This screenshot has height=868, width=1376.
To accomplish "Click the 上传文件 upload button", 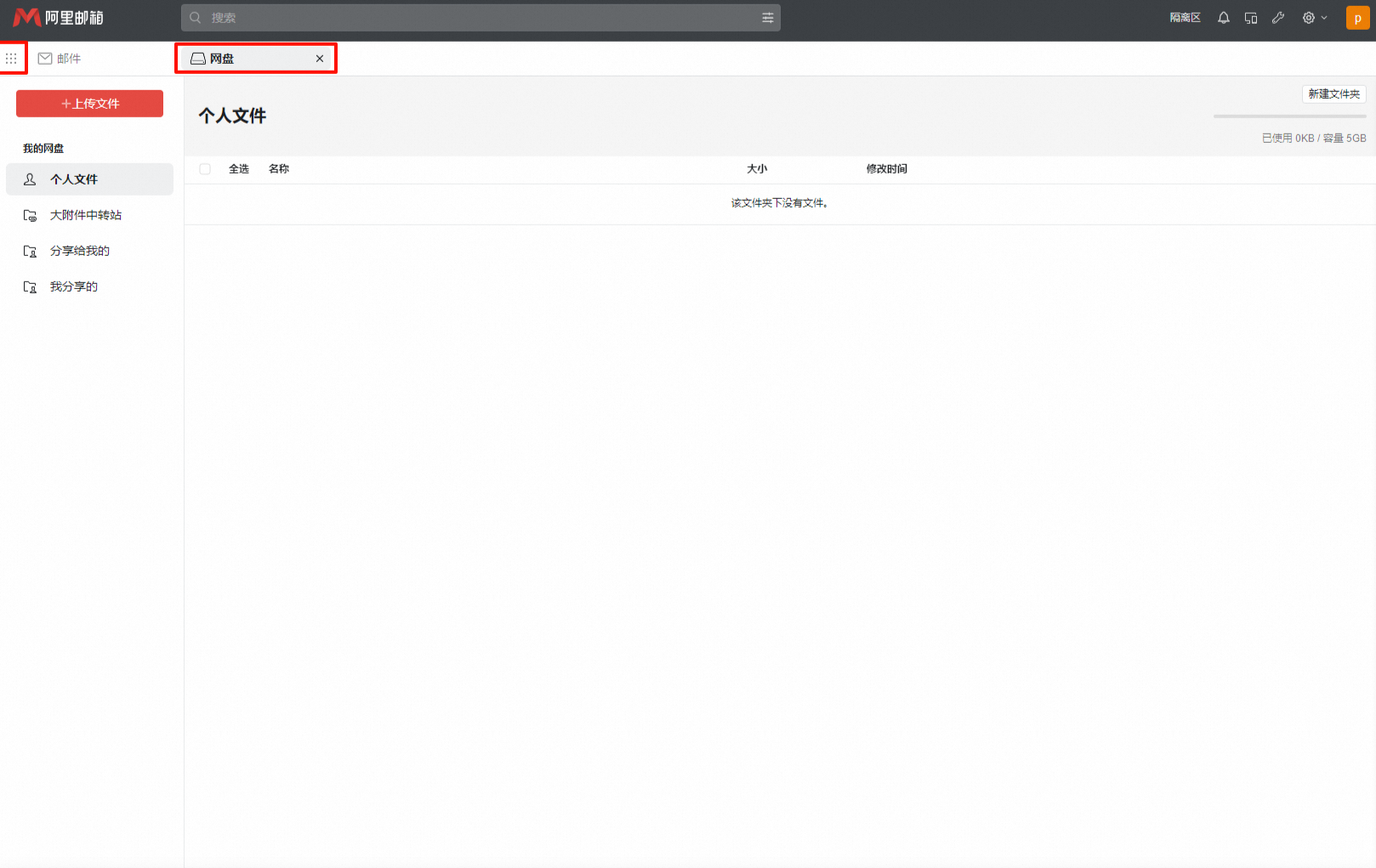I will (x=89, y=104).
